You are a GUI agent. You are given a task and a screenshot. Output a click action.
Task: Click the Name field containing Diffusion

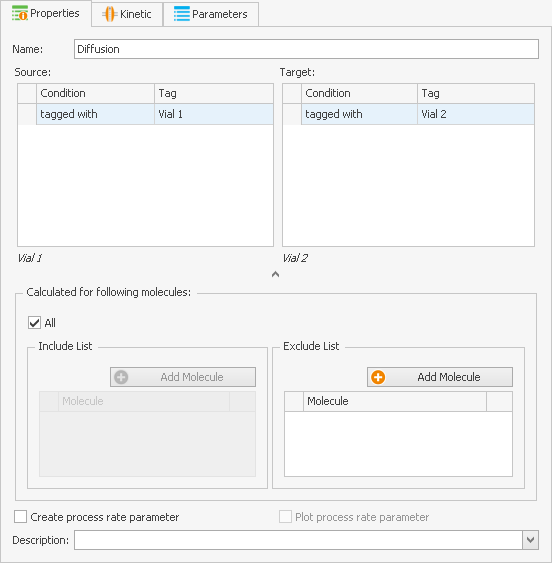[x=306, y=49]
